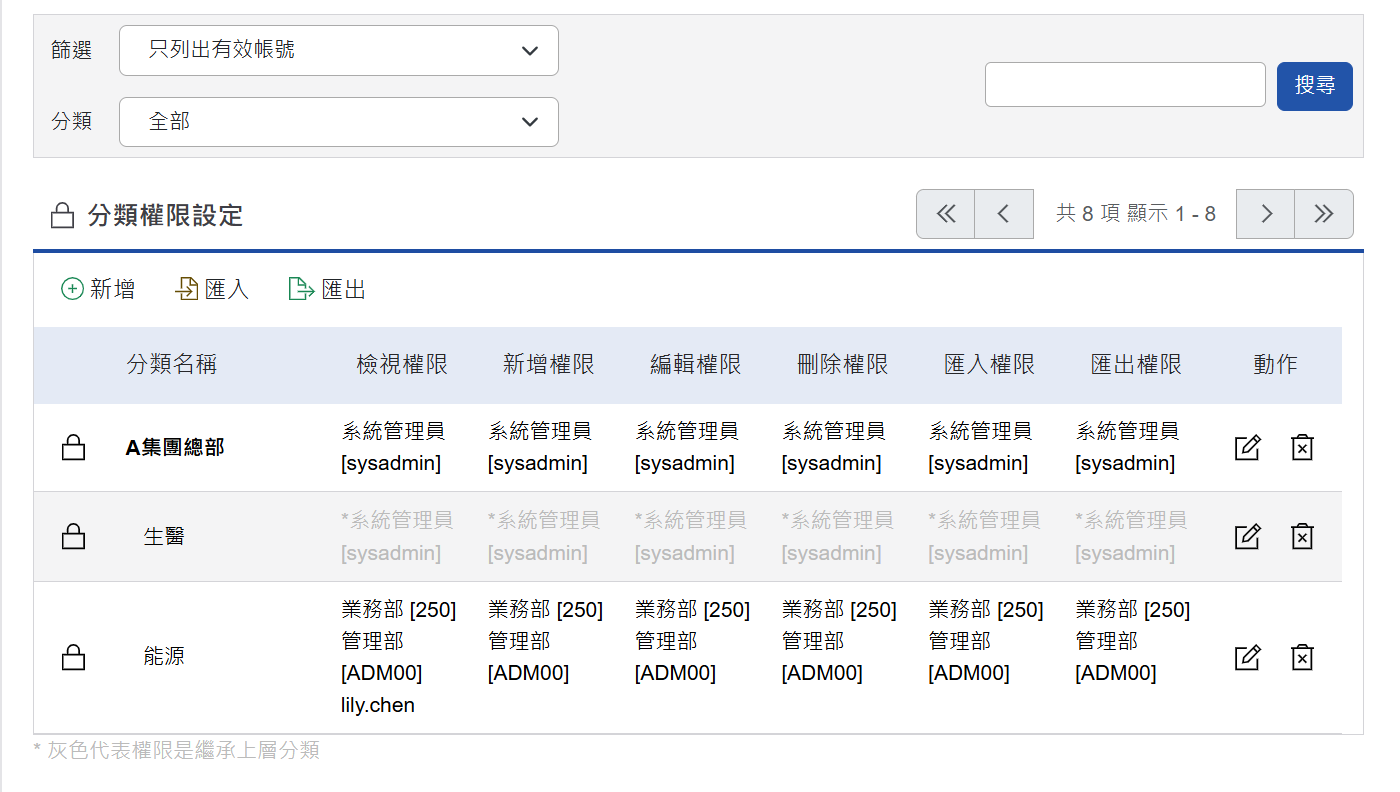Click the edit icon for 生醫 row

click(1247, 536)
